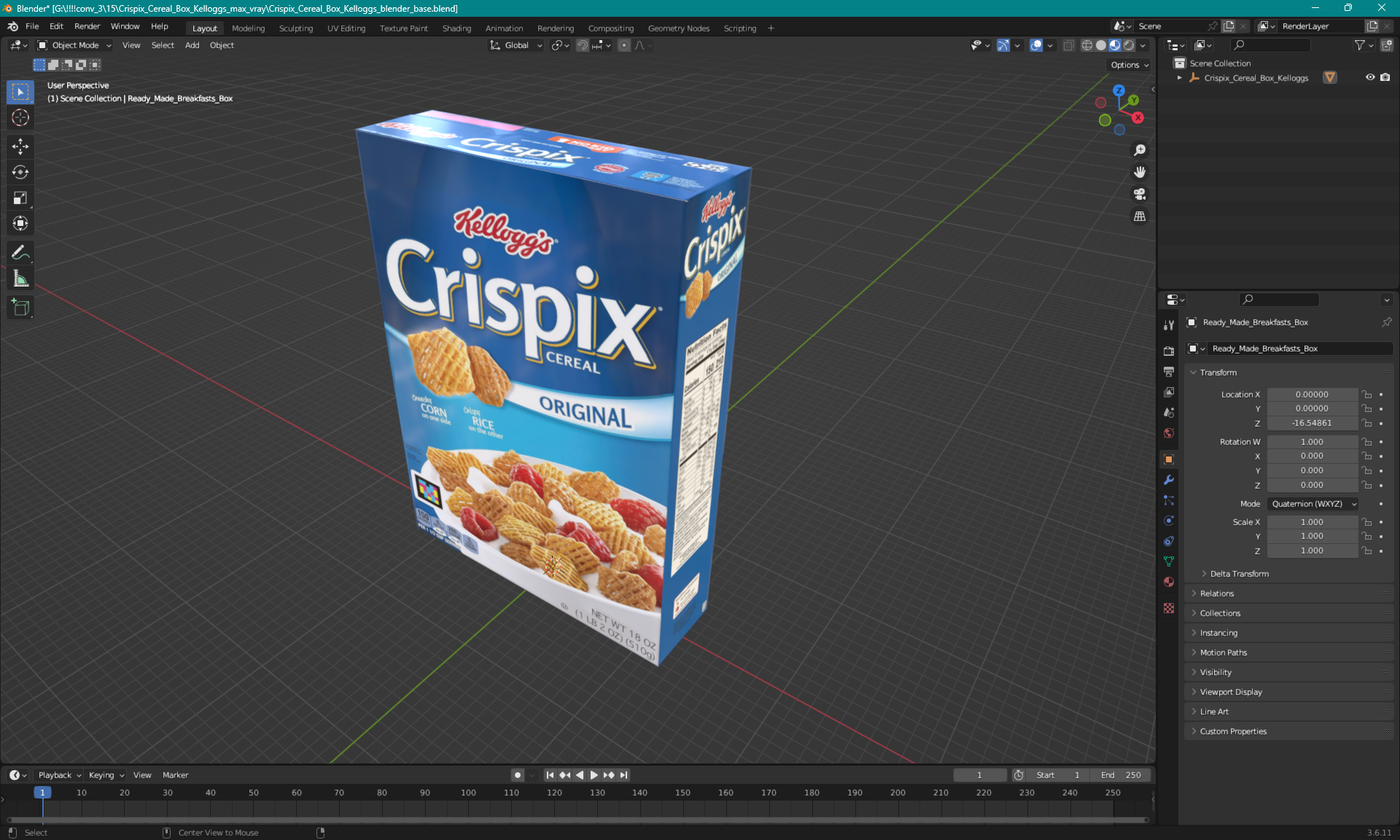Open the Output properties tab

[x=1169, y=372]
